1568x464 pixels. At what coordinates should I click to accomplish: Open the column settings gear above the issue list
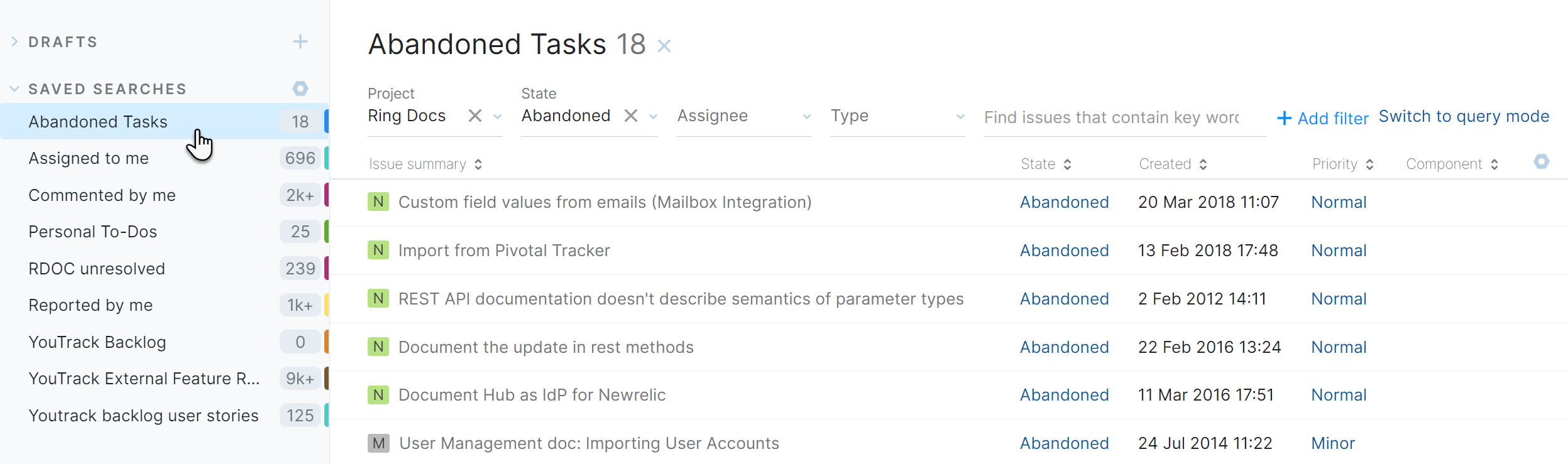click(x=1542, y=162)
